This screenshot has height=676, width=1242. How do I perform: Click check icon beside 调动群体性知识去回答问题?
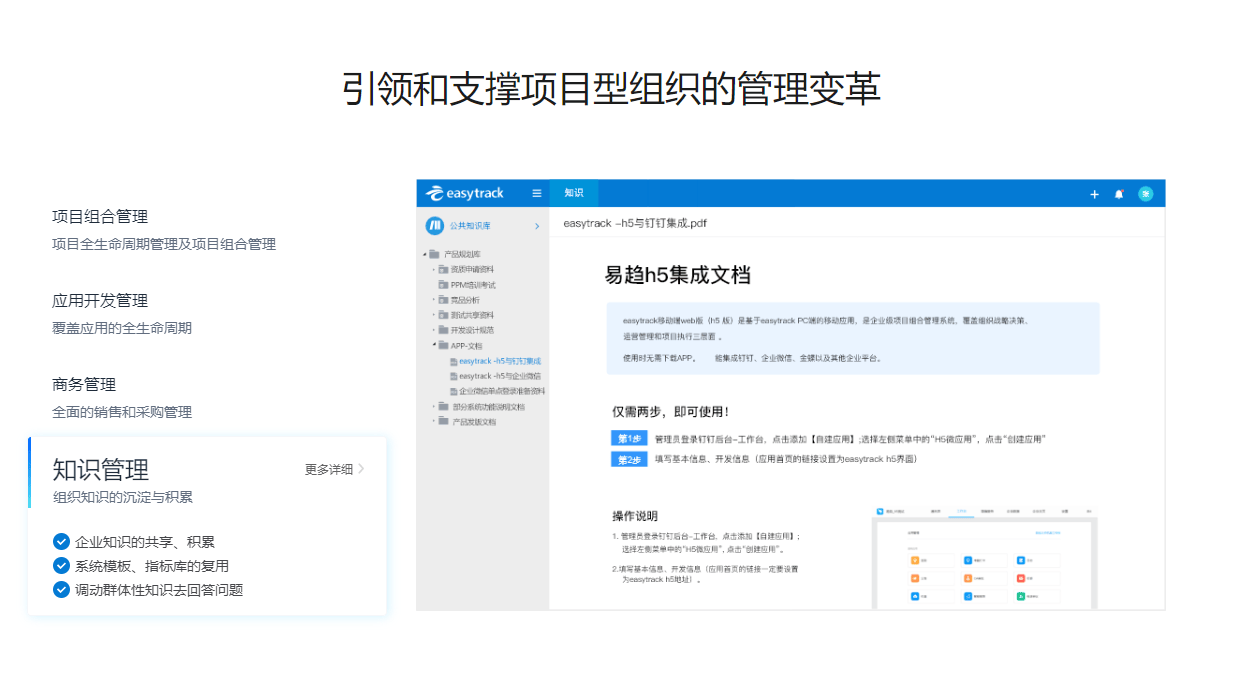click(x=62, y=590)
